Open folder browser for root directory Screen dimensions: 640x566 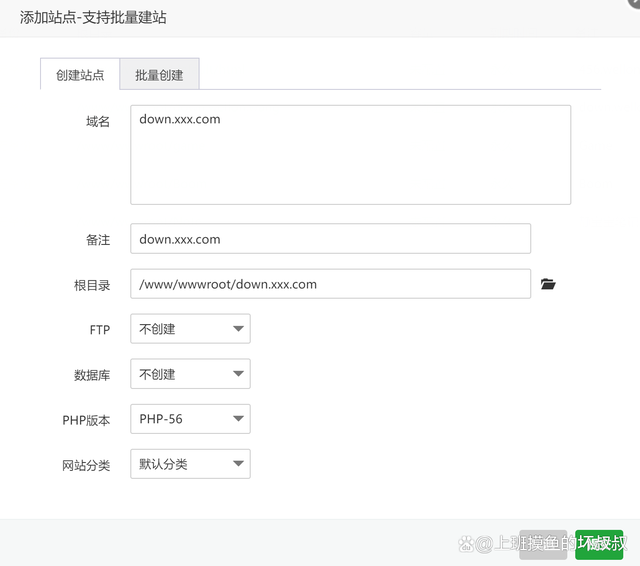tap(548, 284)
